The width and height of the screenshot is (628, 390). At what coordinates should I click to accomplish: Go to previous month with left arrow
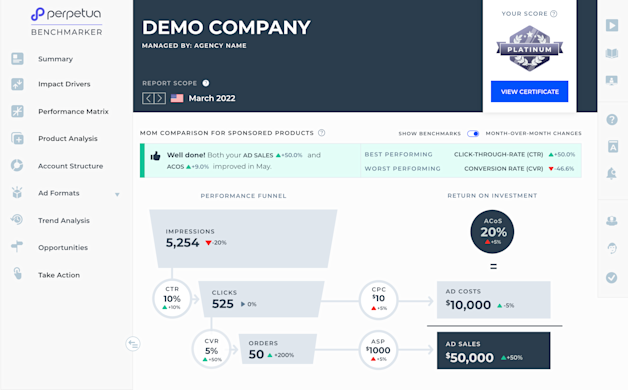coord(148,98)
